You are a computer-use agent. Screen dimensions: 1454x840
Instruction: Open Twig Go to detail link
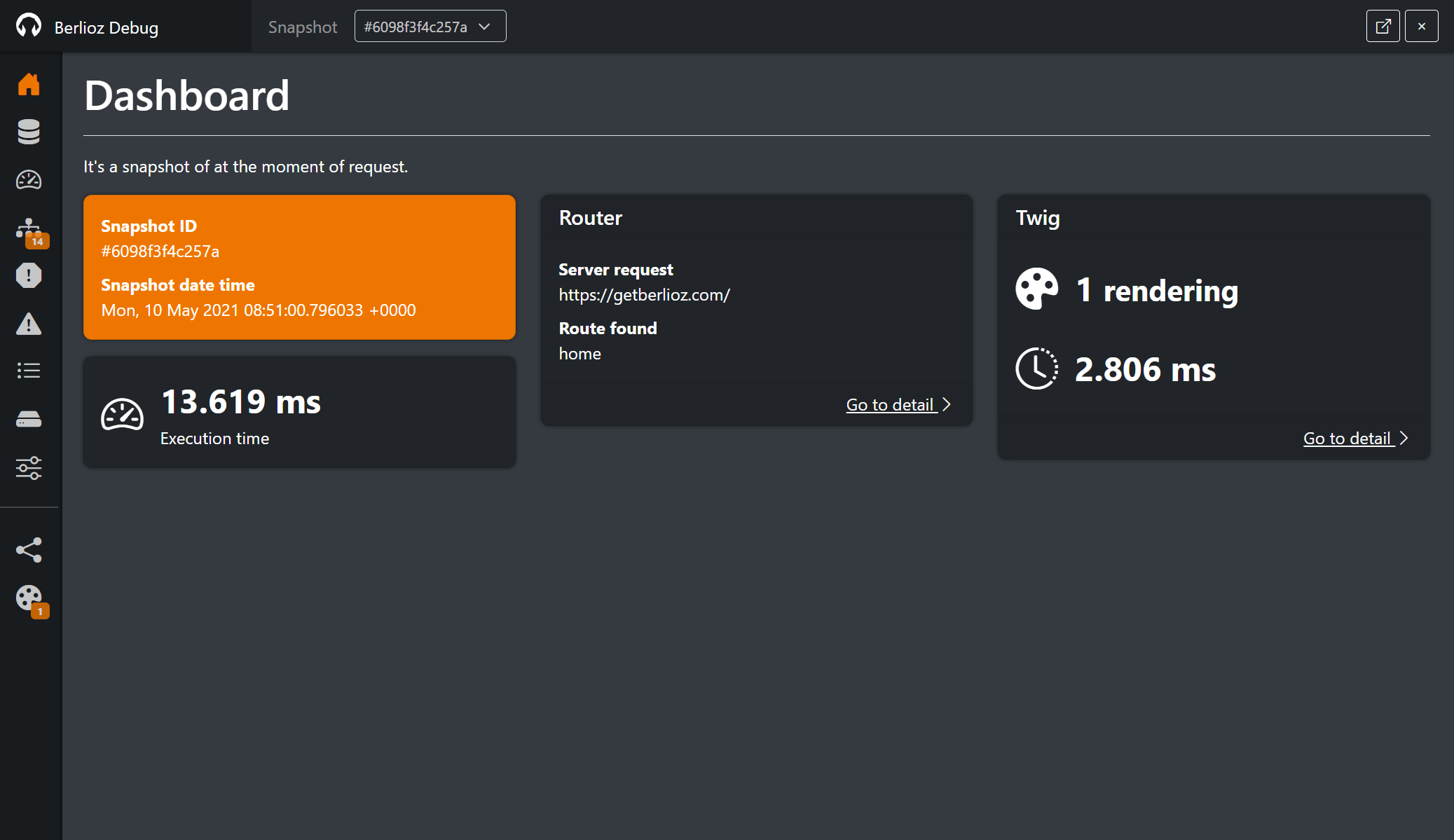point(1347,438)
